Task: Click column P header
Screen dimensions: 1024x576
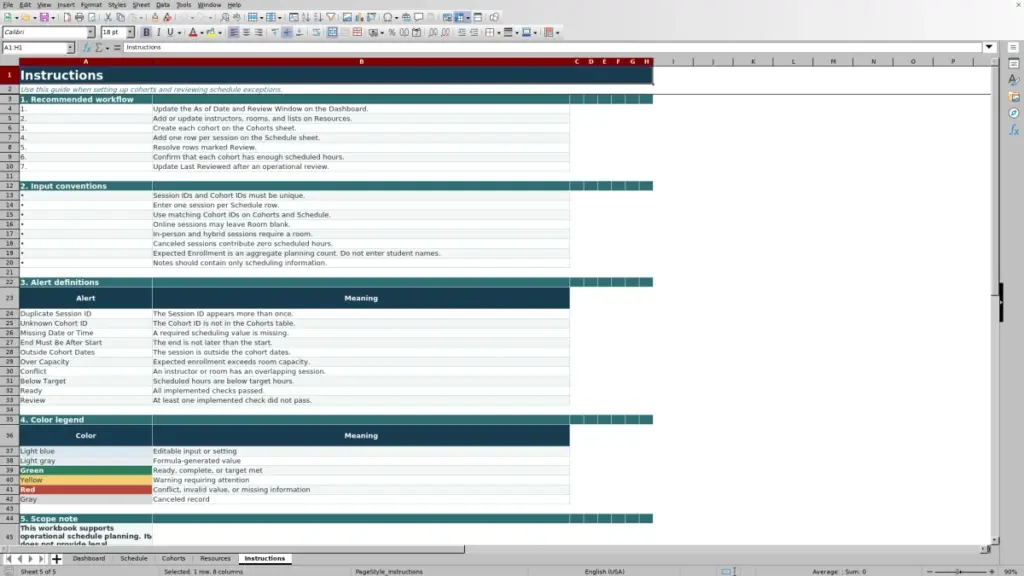Action: (953, 61)
